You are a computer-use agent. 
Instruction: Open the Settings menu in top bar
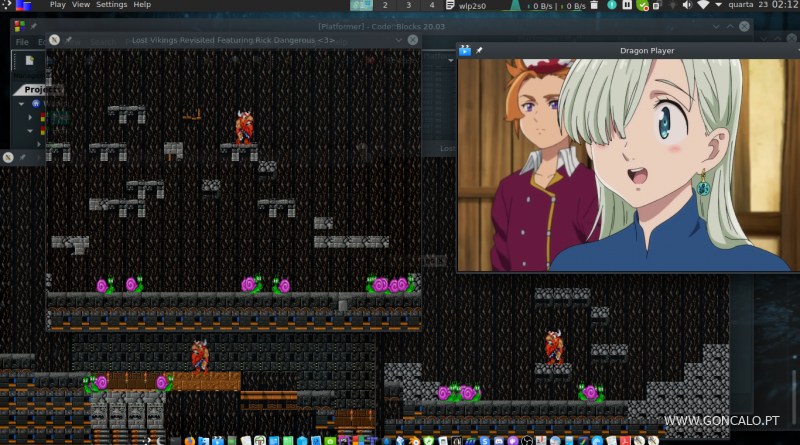[x=111, y=5]
